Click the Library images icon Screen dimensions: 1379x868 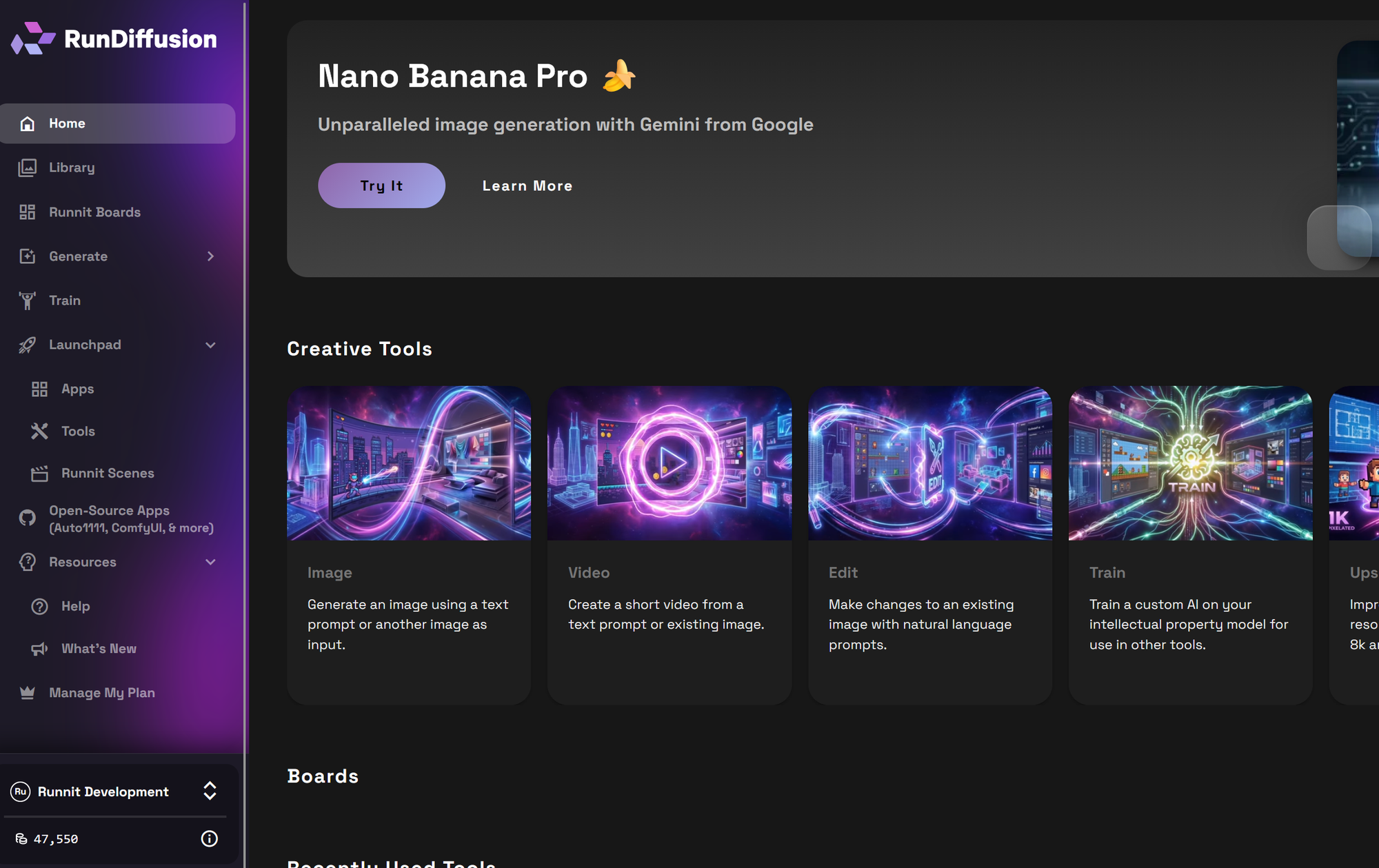pos(28,168)
